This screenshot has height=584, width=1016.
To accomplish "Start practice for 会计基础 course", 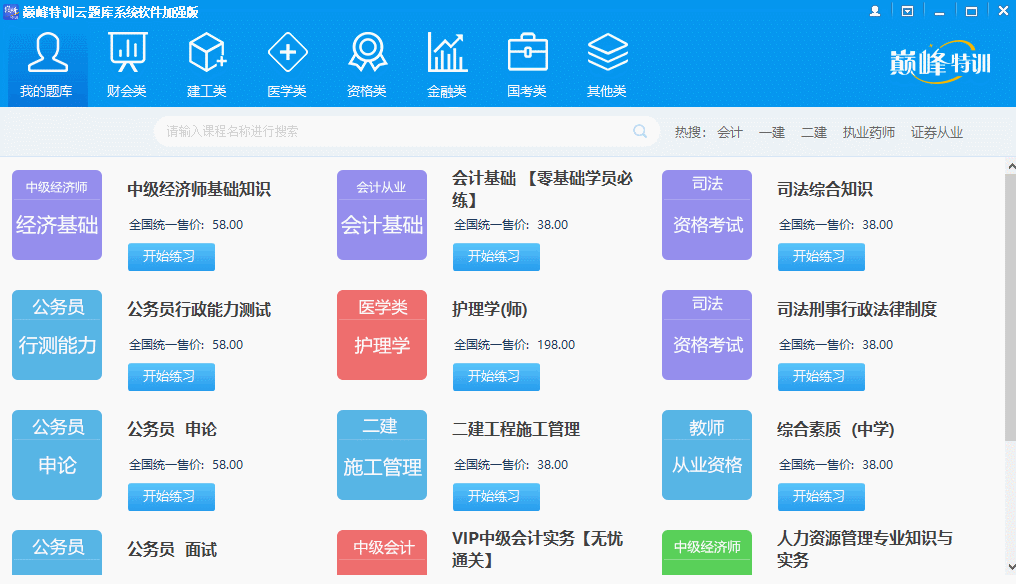I will coord(496,257).
